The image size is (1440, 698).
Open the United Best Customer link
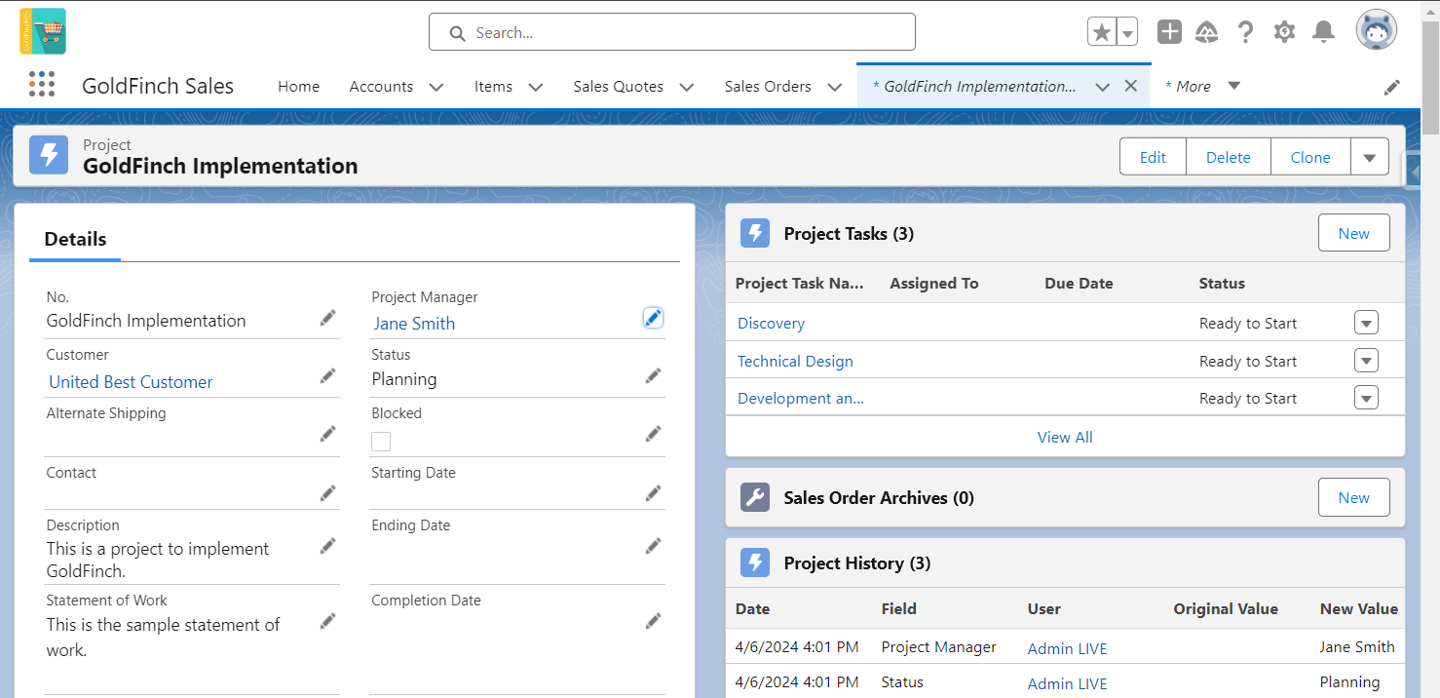[x=131, y=382]
